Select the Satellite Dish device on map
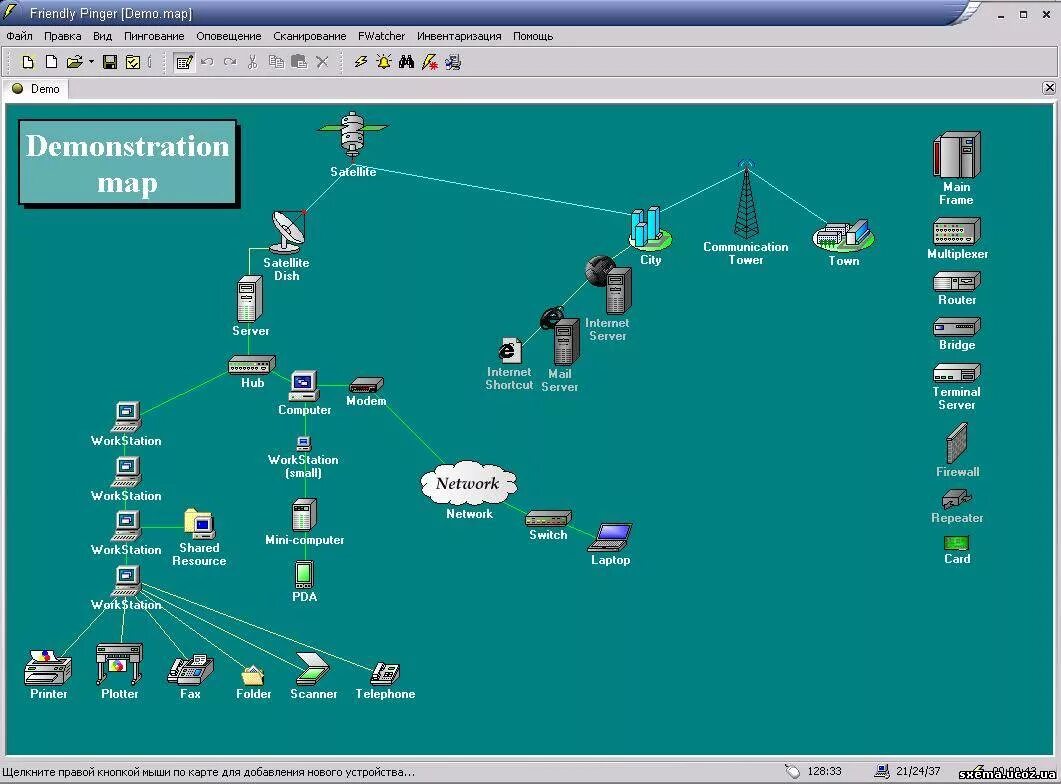The width and height of the screenshot is (1061, 784). point(288,232)
